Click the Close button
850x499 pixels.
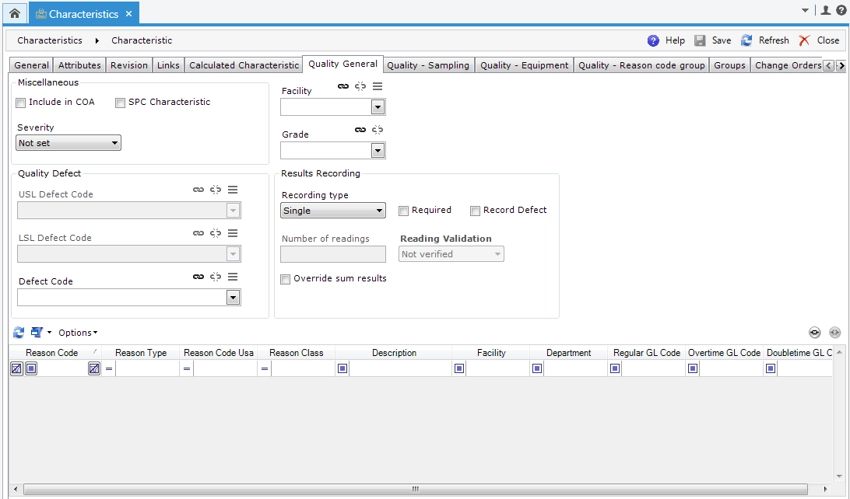(x=818, y=41)
